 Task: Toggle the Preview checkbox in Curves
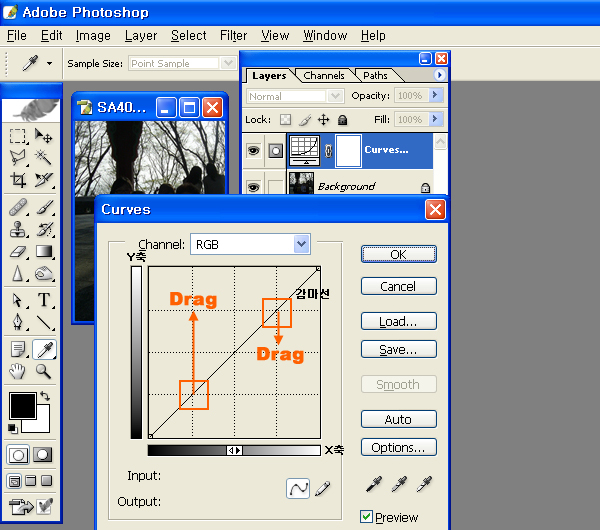[x=366, y=517]
